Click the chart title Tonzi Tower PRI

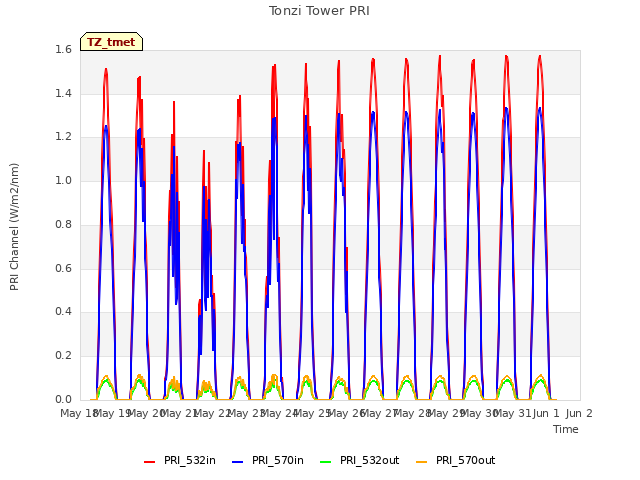tap(319, 11)
